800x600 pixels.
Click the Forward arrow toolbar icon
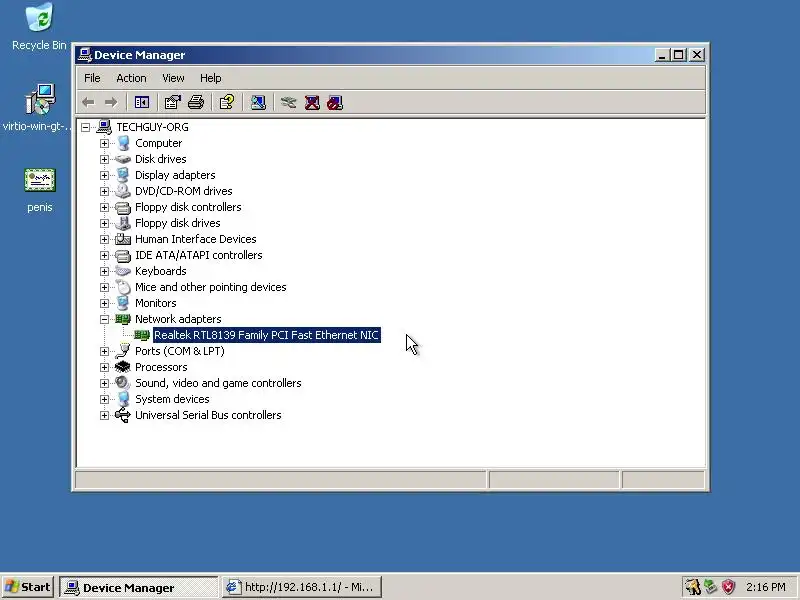[x=111, y=103]
